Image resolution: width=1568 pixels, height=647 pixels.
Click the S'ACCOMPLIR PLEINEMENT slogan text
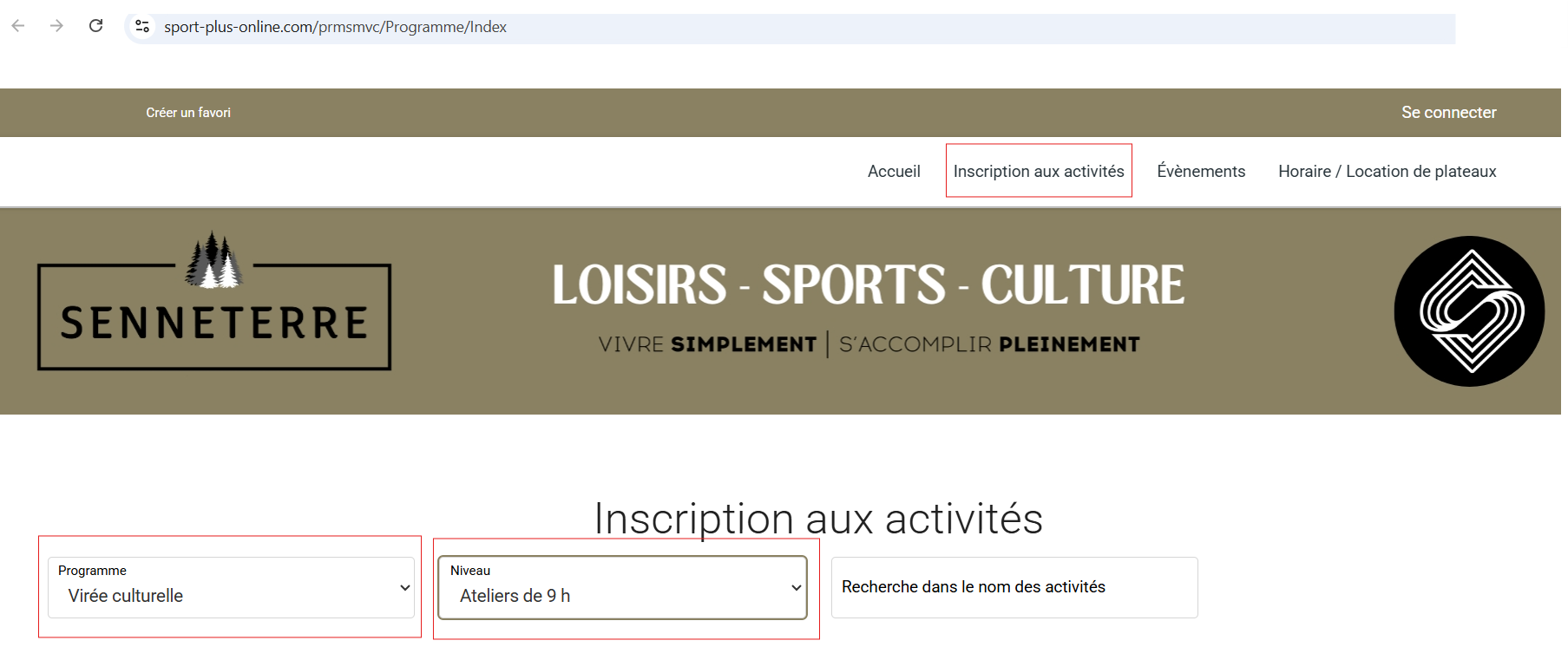989,344
